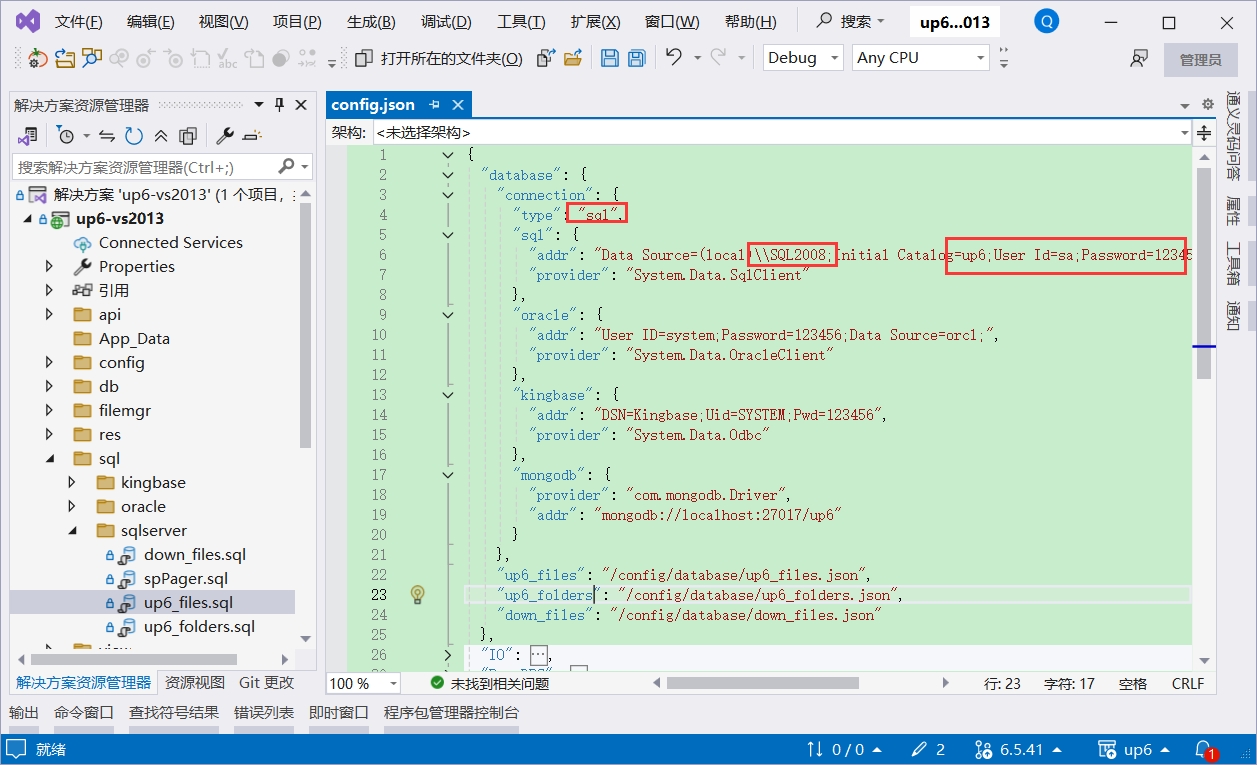Toggle Show All Files in Solution Explorer

coord(188,136)
